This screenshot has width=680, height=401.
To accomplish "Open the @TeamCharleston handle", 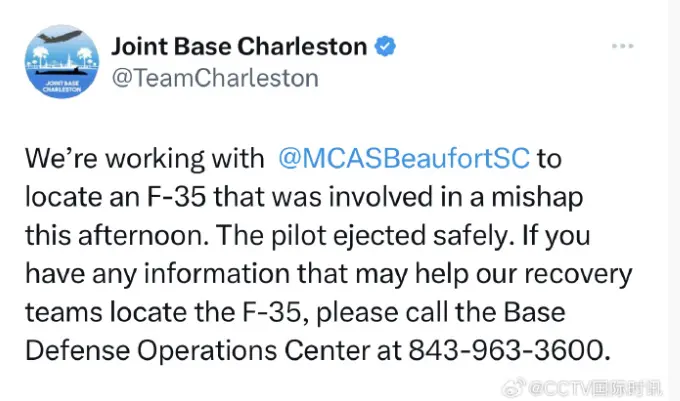I will coord(214,77).
